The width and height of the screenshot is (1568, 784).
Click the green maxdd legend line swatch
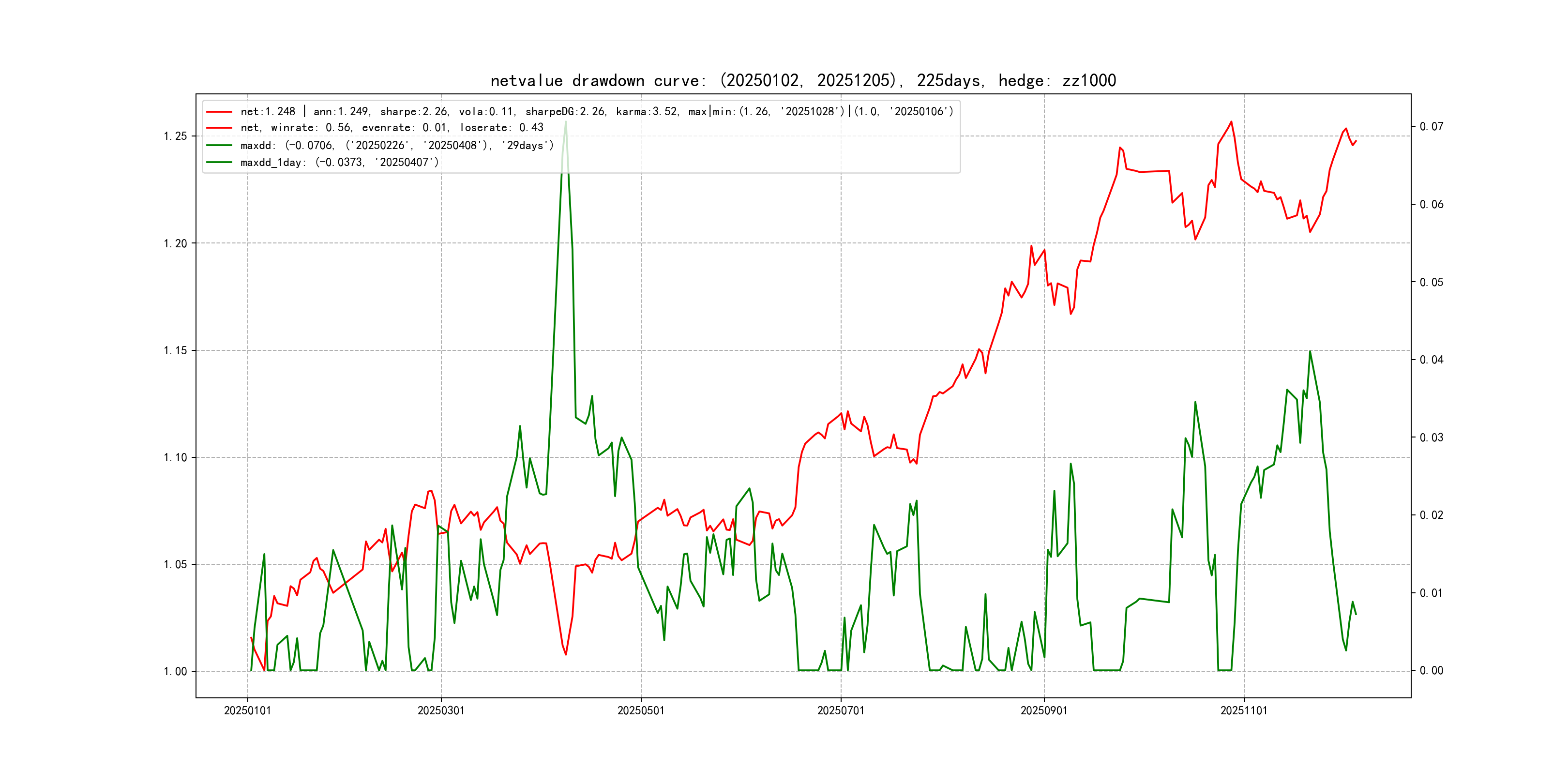click(x=219, y=146)
